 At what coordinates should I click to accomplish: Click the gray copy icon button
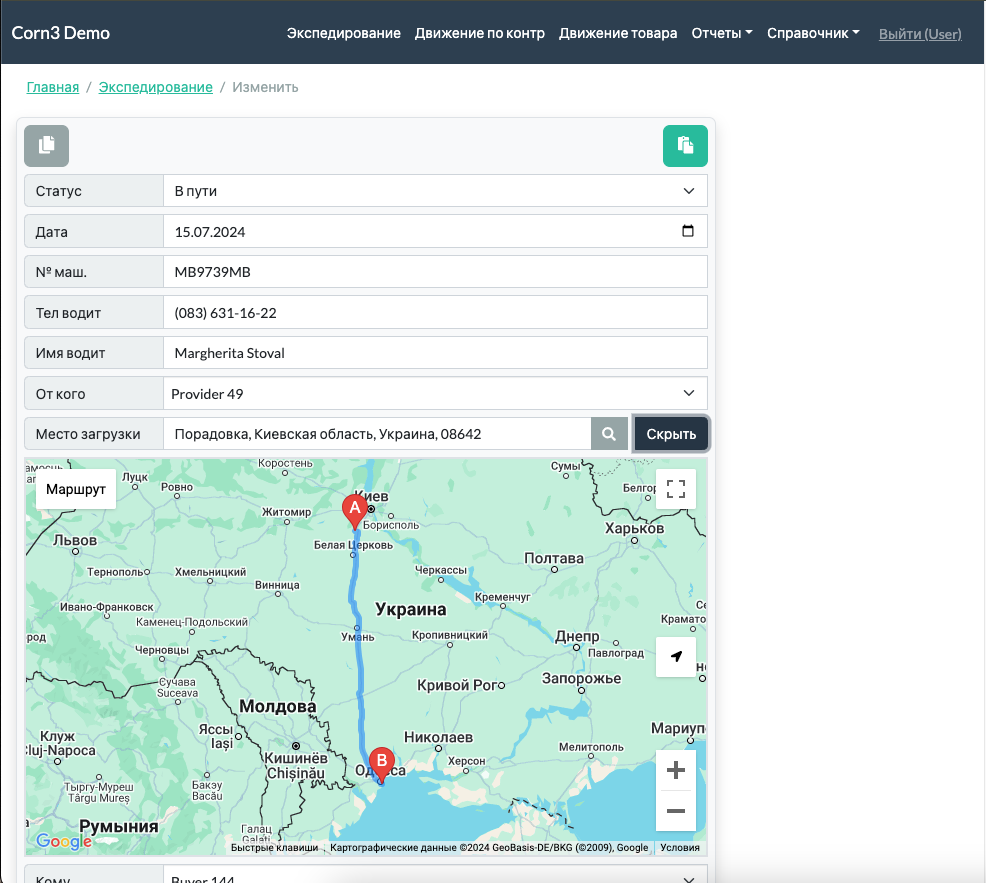(46, 146)
